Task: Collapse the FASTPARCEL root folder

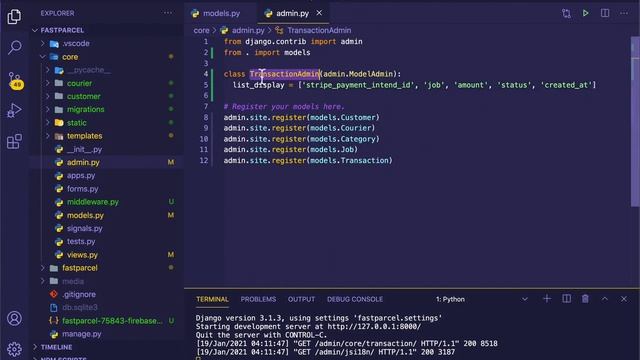Action: 62,30
